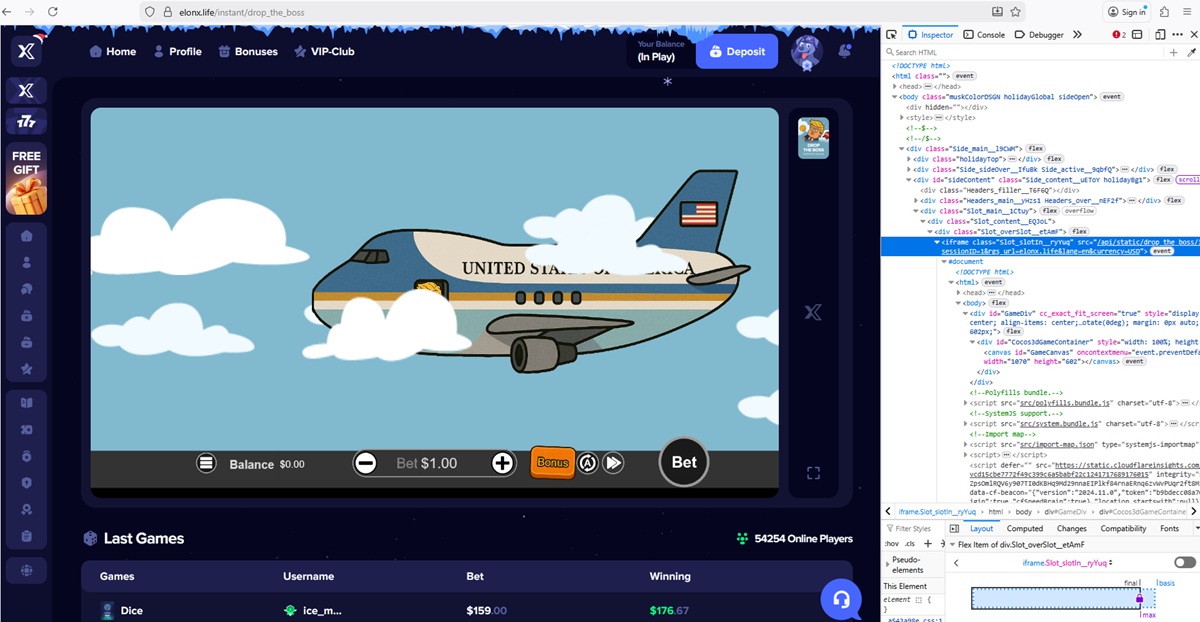
Task: Select the eyedropper tool in Inspector
Action: pyautogui.click(x=1191, y=52)
